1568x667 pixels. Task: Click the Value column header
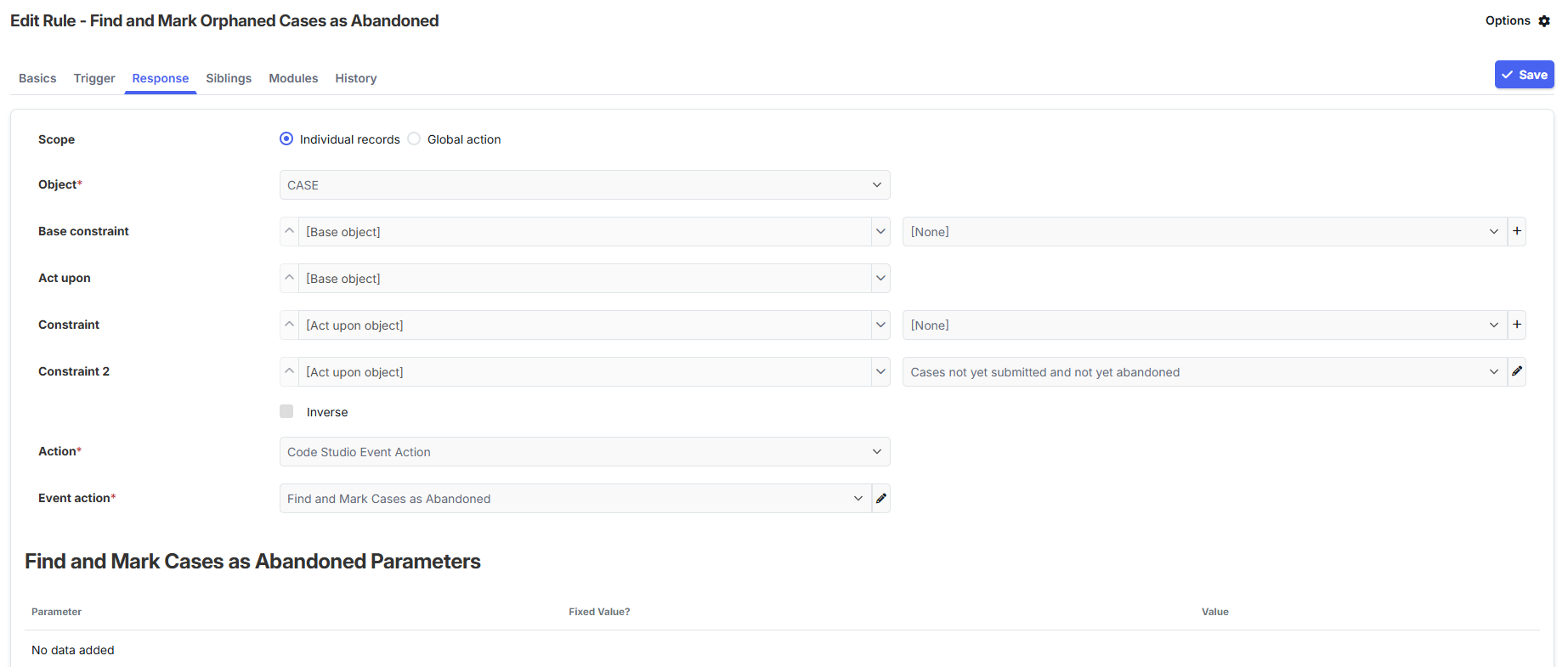point(1214,612)
